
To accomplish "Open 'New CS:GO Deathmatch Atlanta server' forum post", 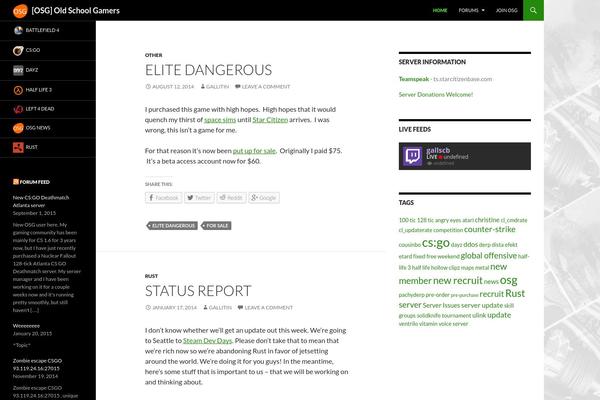I will [41, 202].
